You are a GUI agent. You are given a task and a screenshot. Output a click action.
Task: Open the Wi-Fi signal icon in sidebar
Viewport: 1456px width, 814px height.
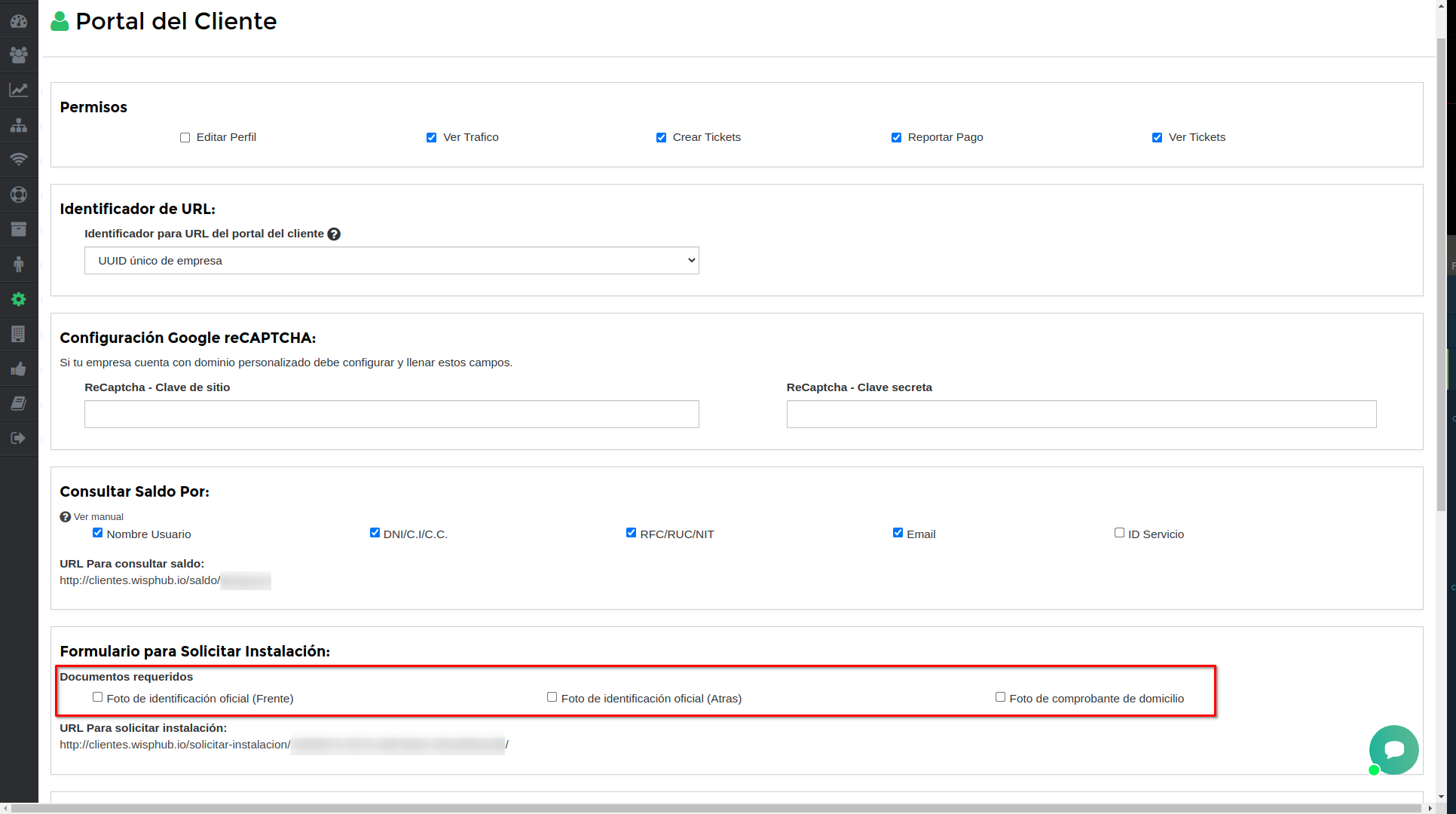click(x=19, y=160)
